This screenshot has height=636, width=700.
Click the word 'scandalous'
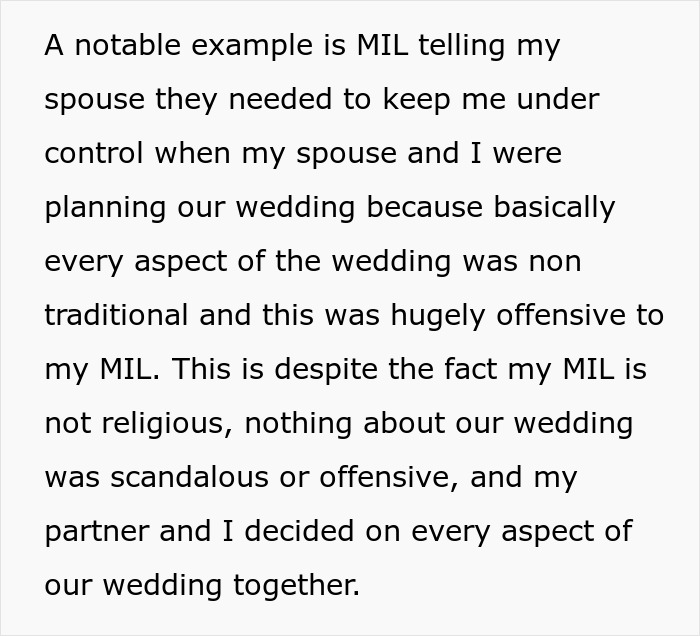[x=189, y=477]
